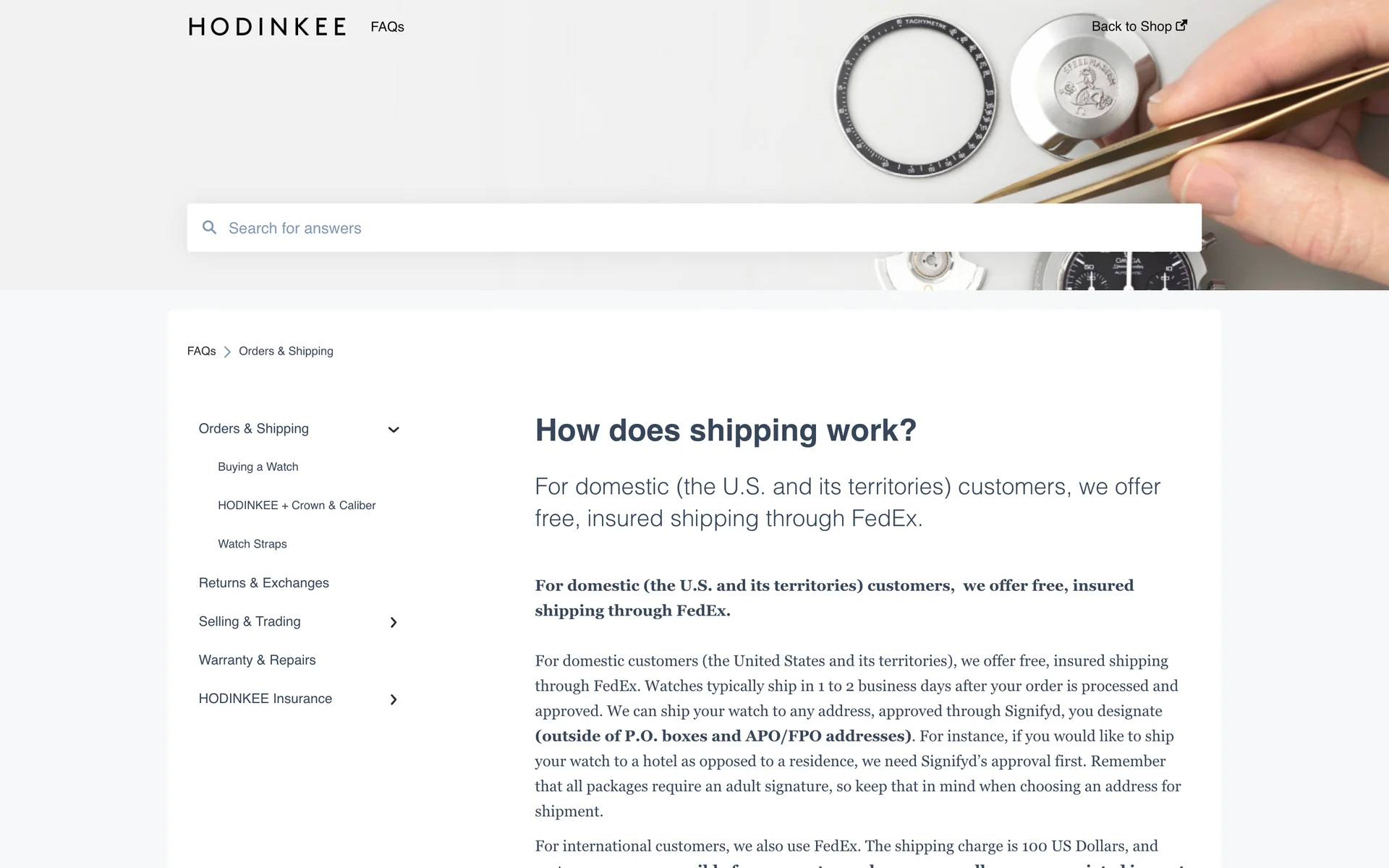
Task: Open Orders & Shipping breadcrumb
Action: click(286, 351)
